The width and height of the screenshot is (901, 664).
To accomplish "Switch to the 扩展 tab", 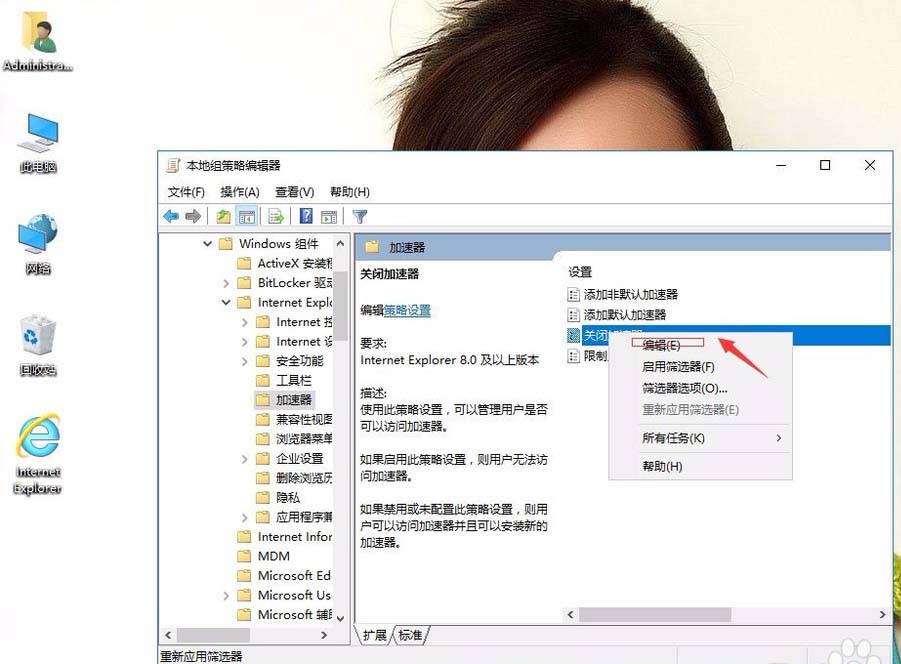I will (x=375, y=635).
